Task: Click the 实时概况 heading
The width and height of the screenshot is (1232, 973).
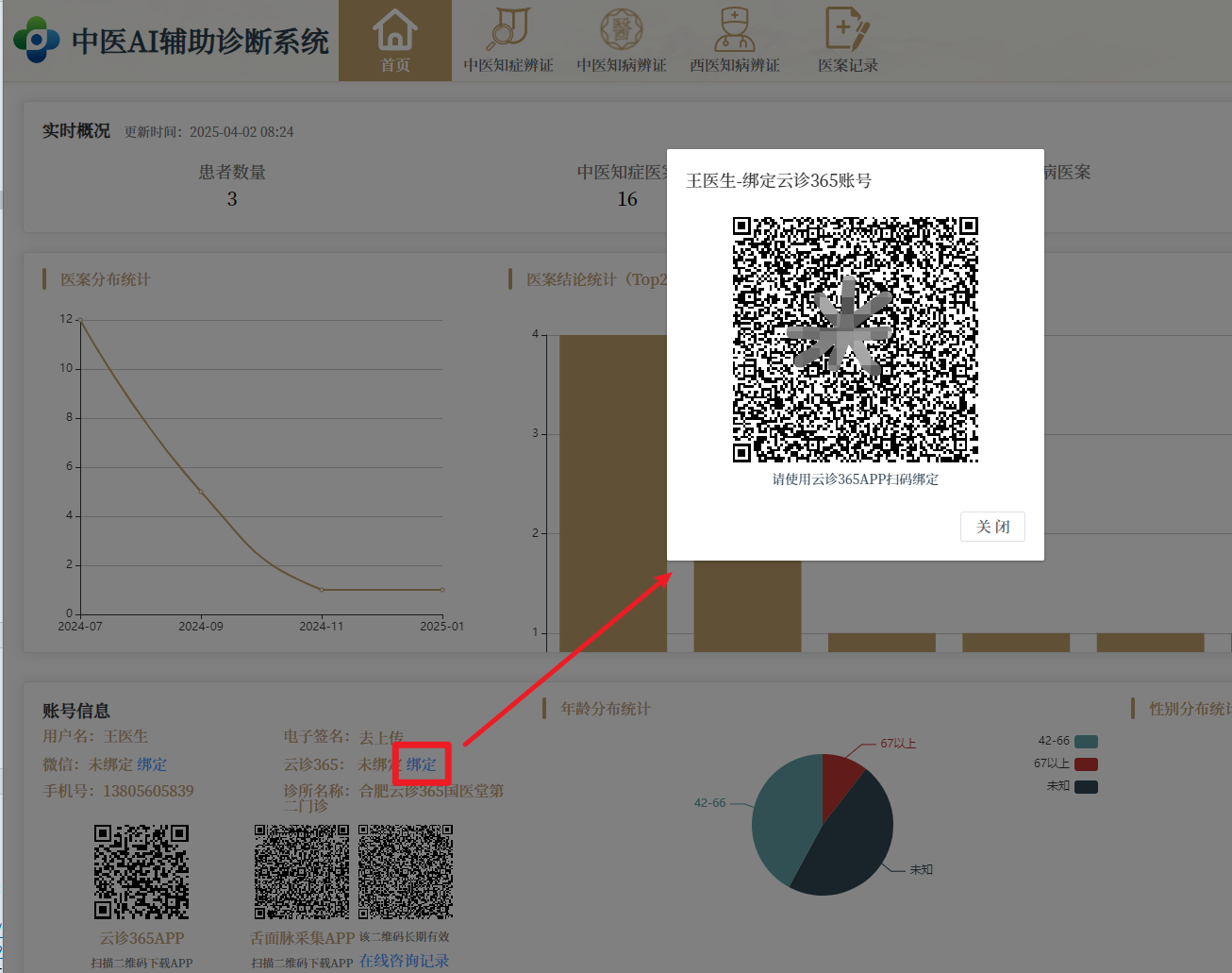Action: click(75, 131)
